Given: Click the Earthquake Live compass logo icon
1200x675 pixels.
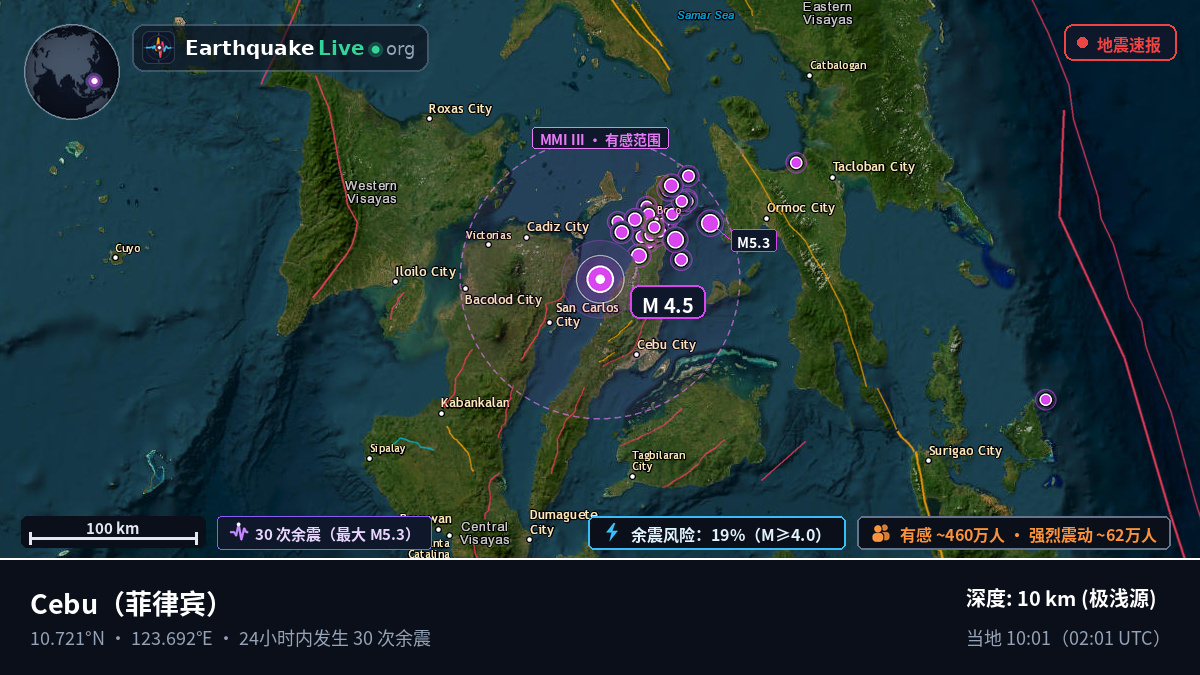Looking at the screenshot, I should point(159,48).
